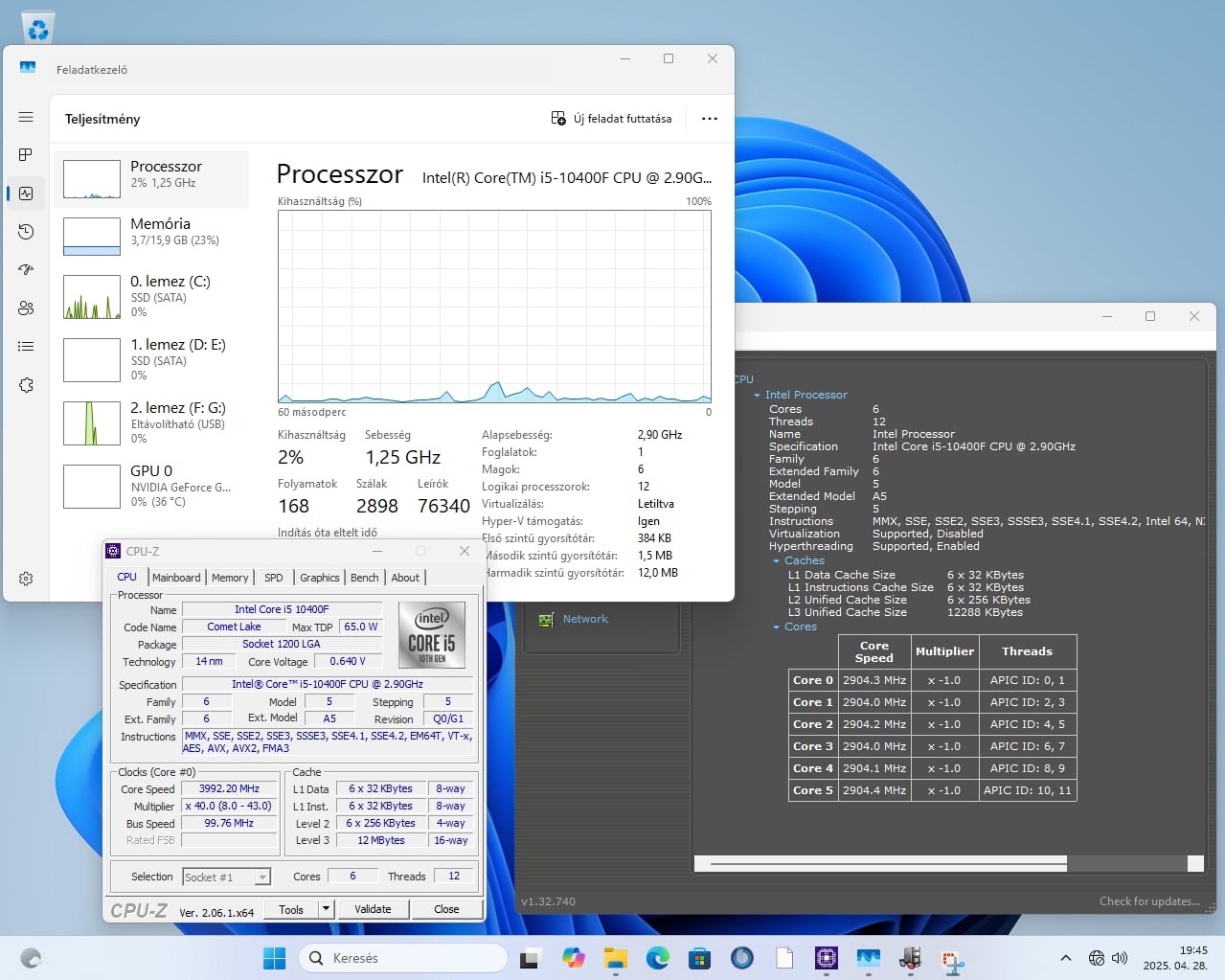The width and height of the screenshot is (1225, 980).
Task: Click the Network icon in Speccy sidebar
Action: tap(546, 620)
